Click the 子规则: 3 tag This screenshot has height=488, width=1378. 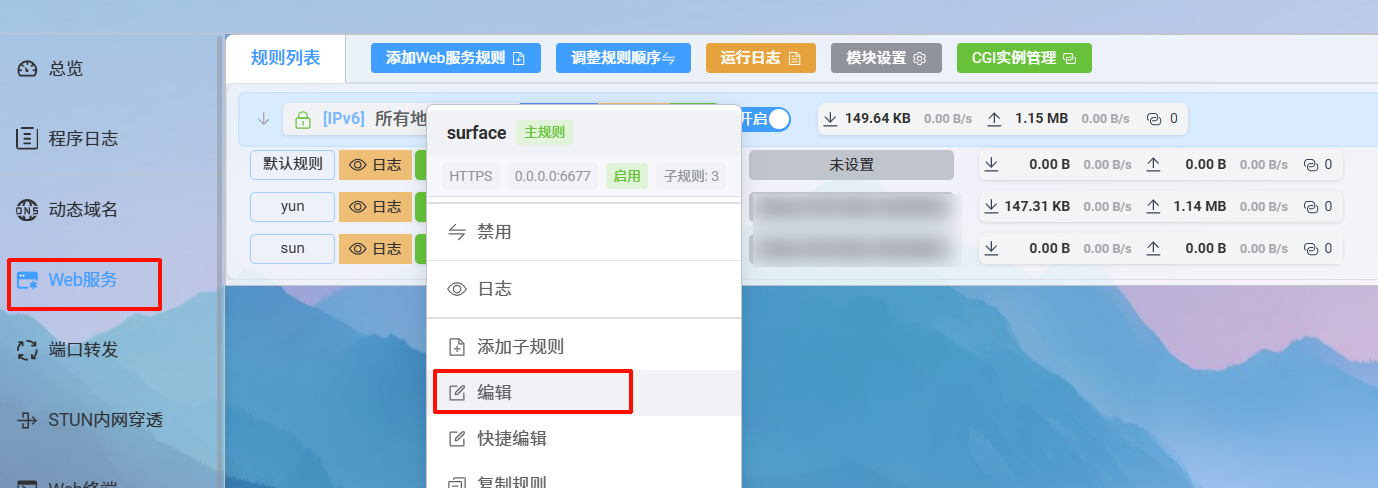(691, 176)
